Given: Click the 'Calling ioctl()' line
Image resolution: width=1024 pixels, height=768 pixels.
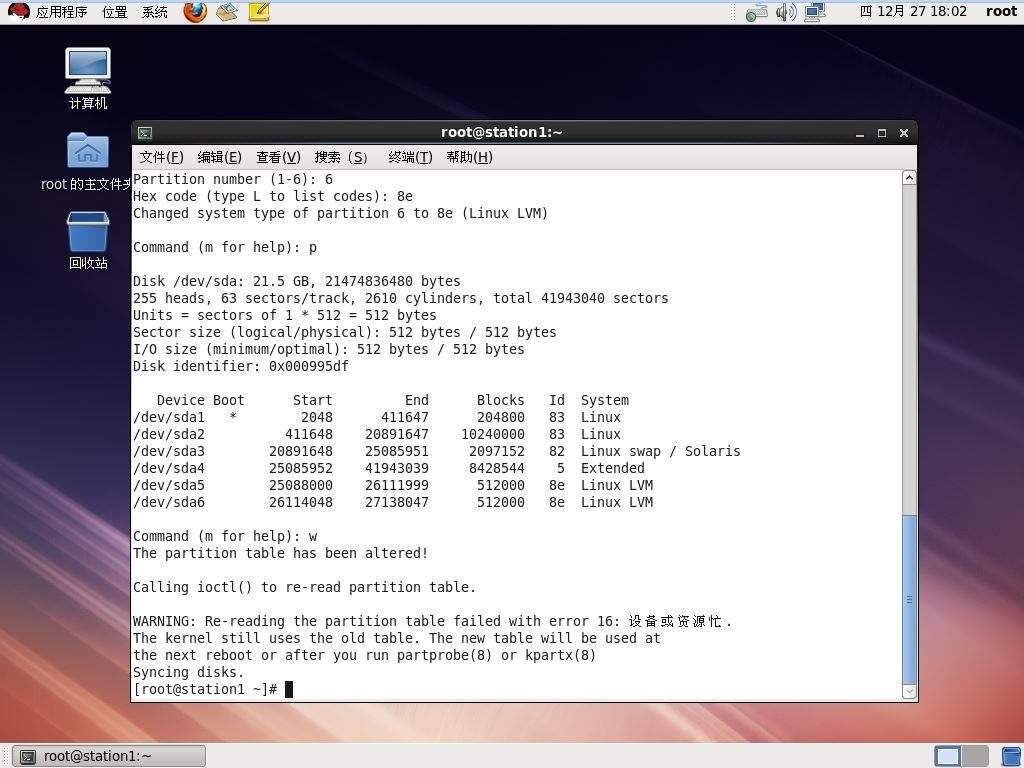Looking at the screenshot, I should click(304, 587).
